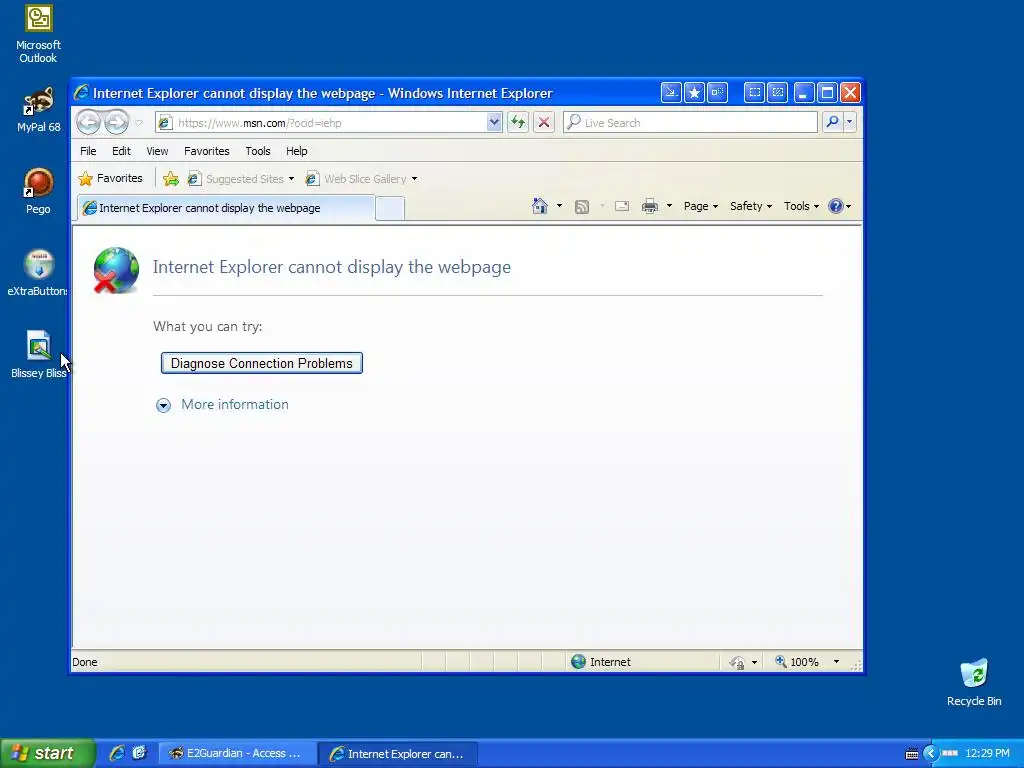Expand the Home button dropdown arrow
This screenshot has height=768, width=1024.
click(x=559, y=206)
